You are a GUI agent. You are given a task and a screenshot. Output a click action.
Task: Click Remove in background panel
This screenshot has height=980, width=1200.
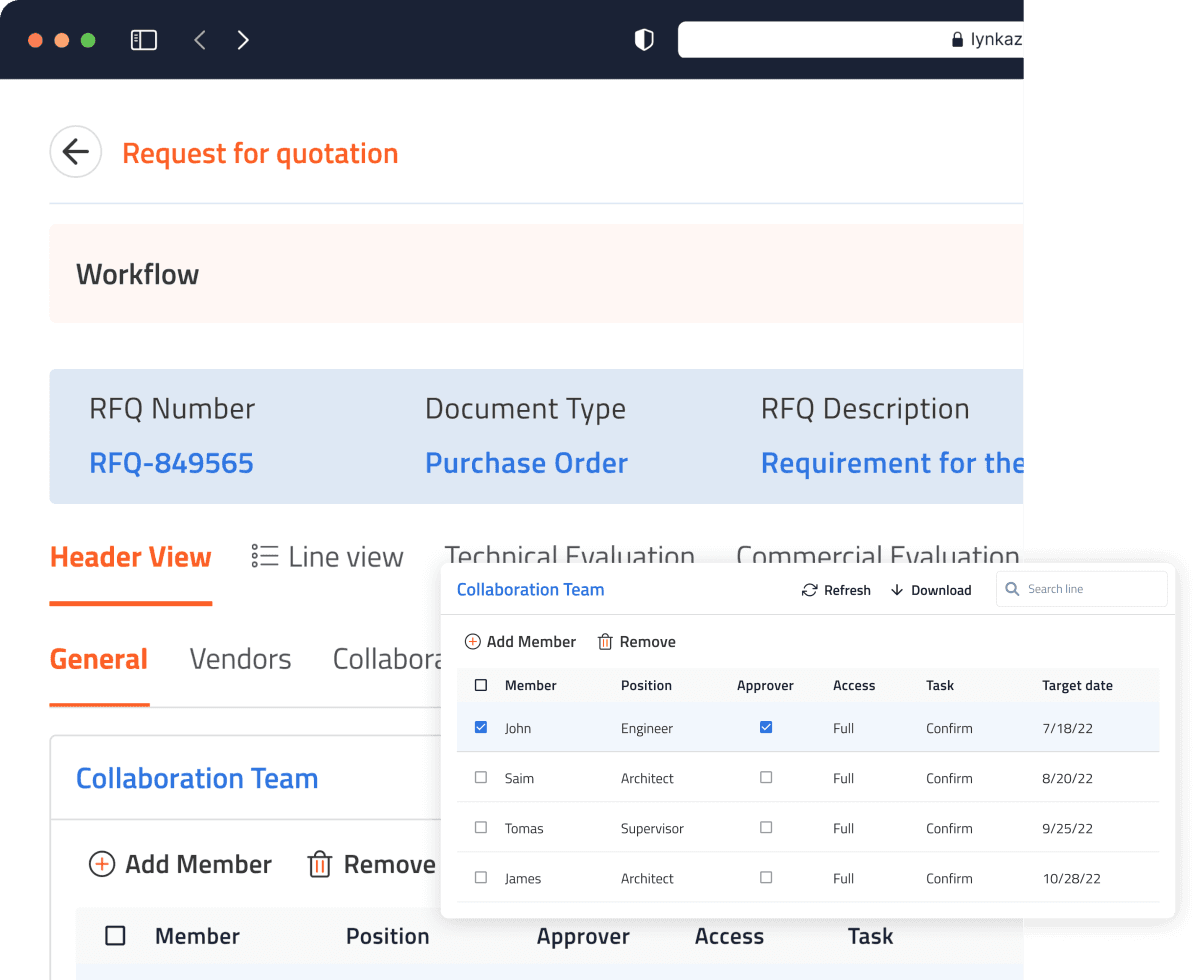tap(372, 864)
